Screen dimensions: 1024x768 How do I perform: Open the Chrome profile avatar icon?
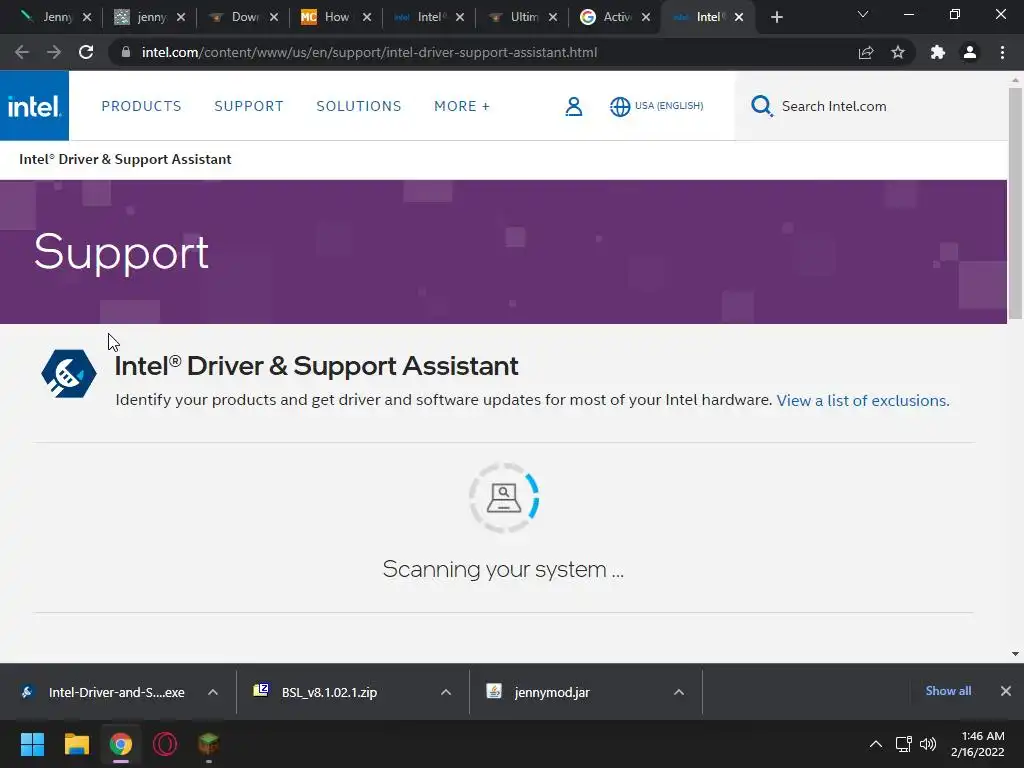970,52
